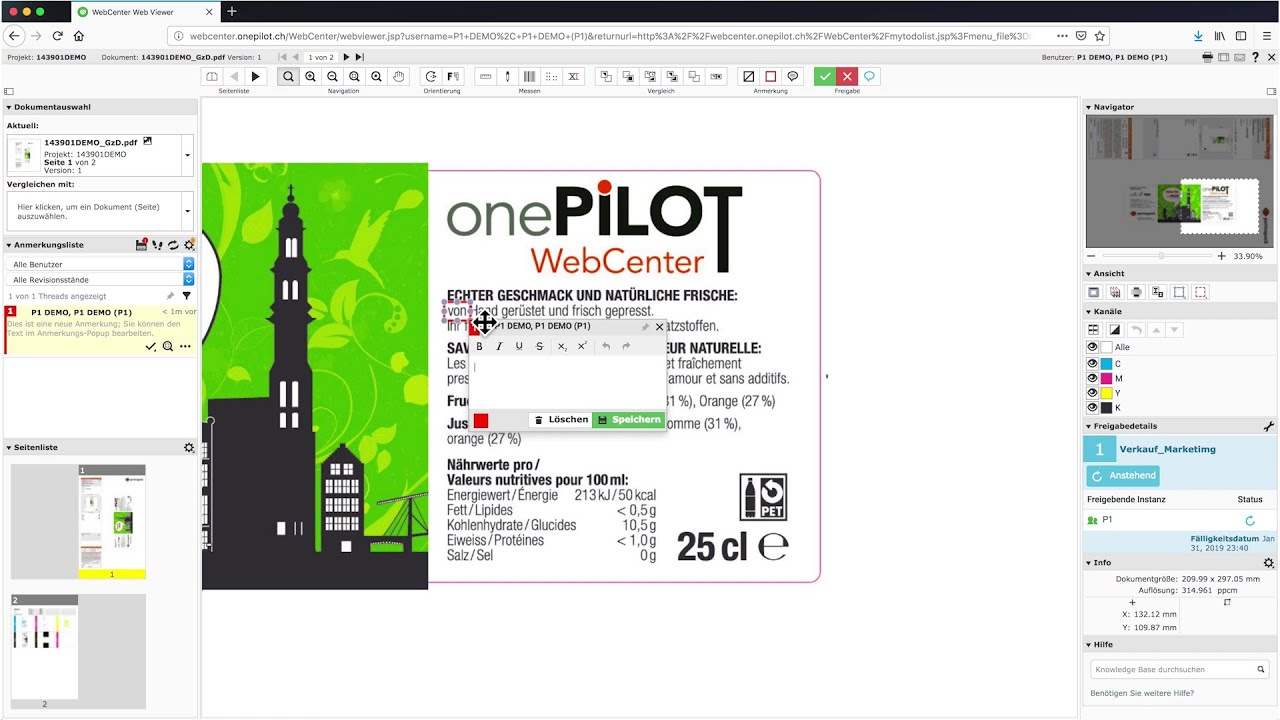Click the rectangle annotation tool
Viewport: 1280px width, 720px height.
[771, 76]
